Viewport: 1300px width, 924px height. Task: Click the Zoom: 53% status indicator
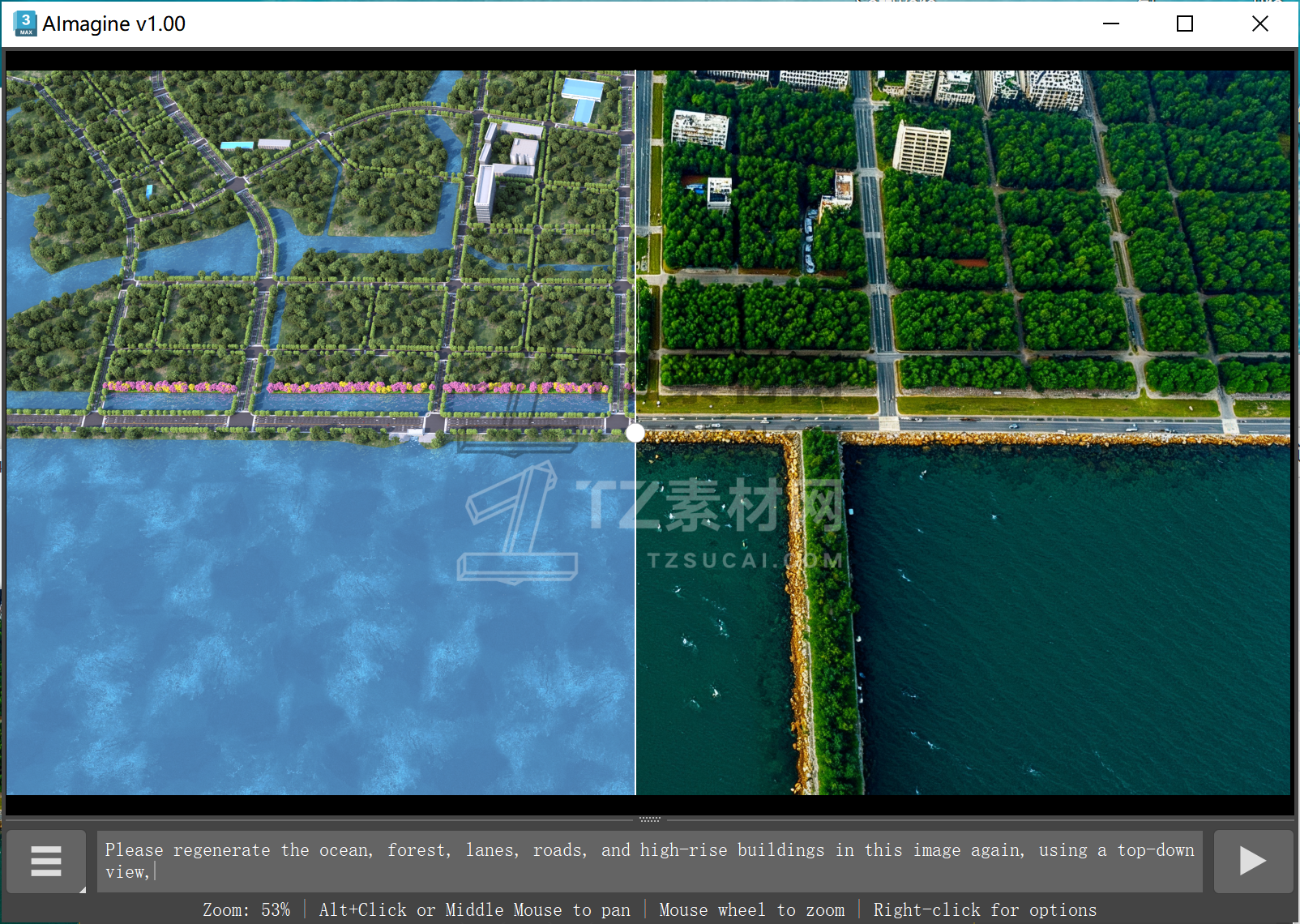pyautogui.click(x=246, y=910)
